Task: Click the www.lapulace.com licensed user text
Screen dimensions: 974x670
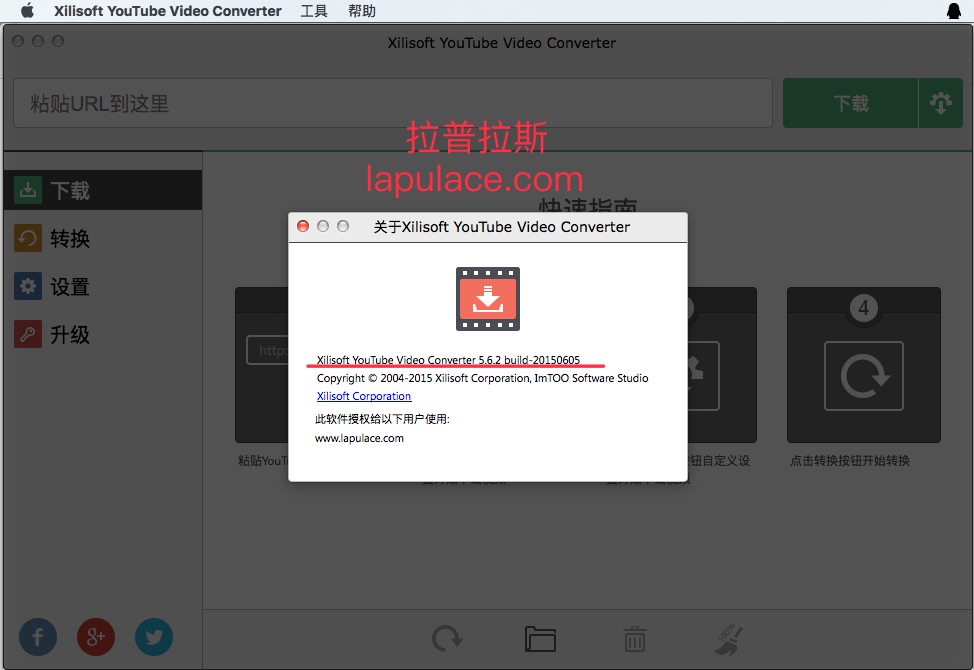Action: click(x=359, y=438)
